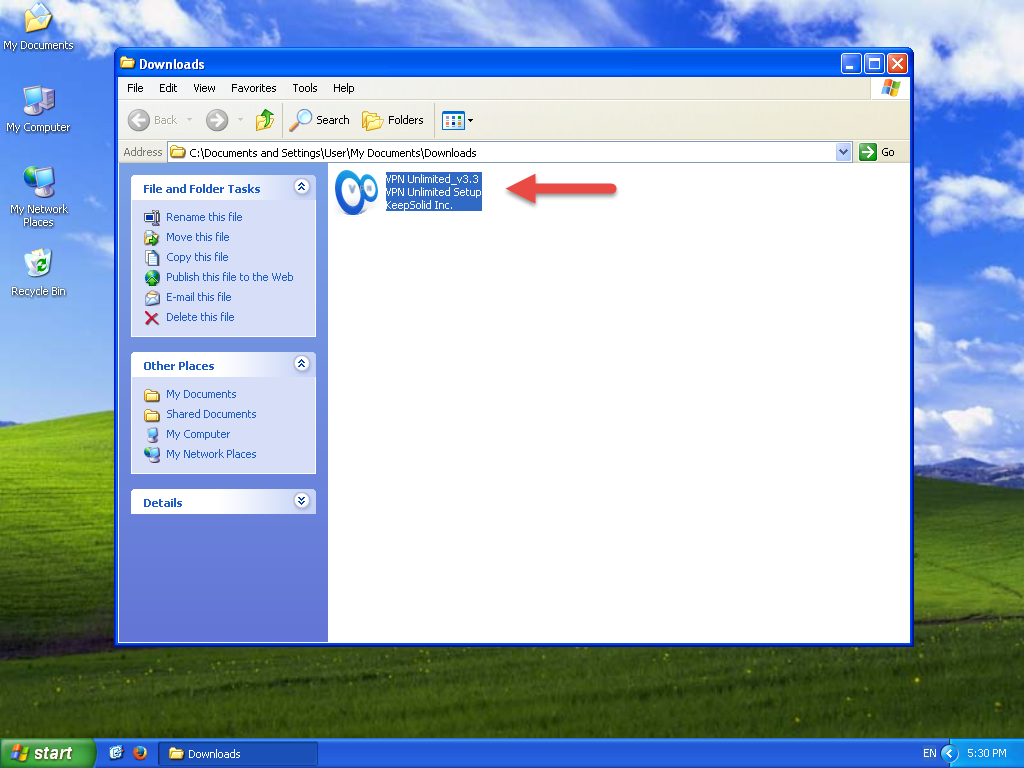Collapse the Other Places panel
This screenshot has height=768, width=1024.
pyautogui.click(x=301, y=364)
